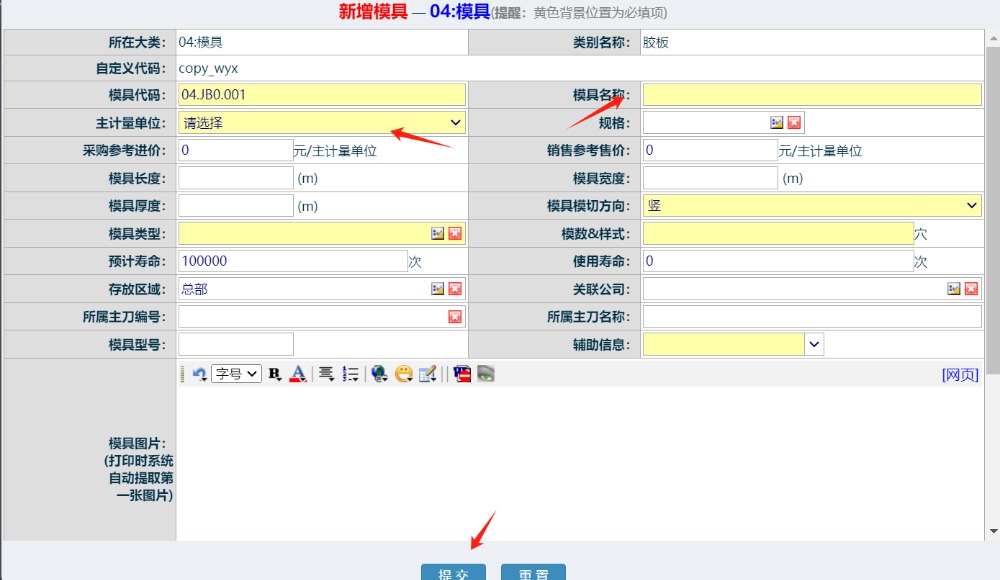Click the 重置 reset button

[x=533, y=573]
